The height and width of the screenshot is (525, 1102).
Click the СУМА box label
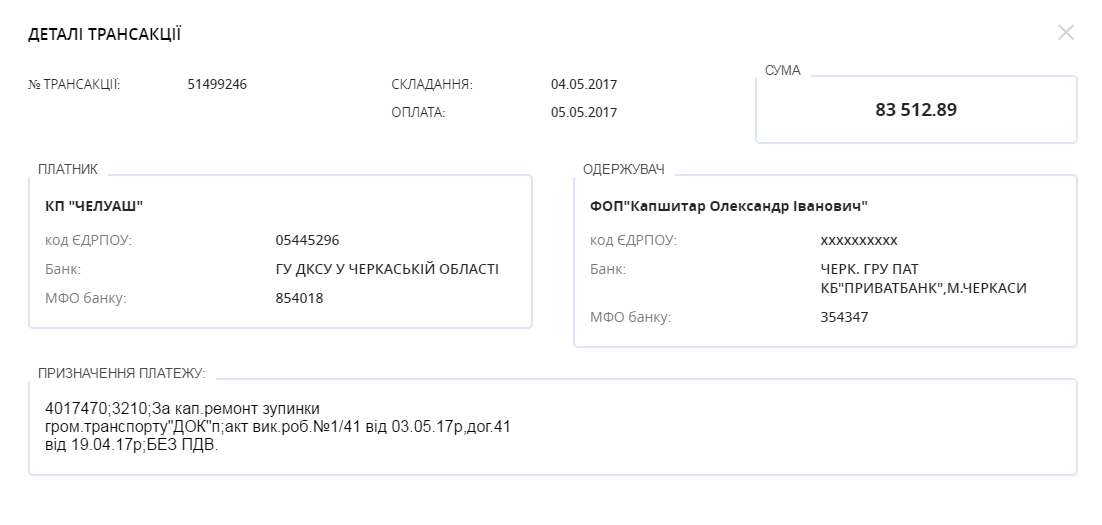point(782,70)
